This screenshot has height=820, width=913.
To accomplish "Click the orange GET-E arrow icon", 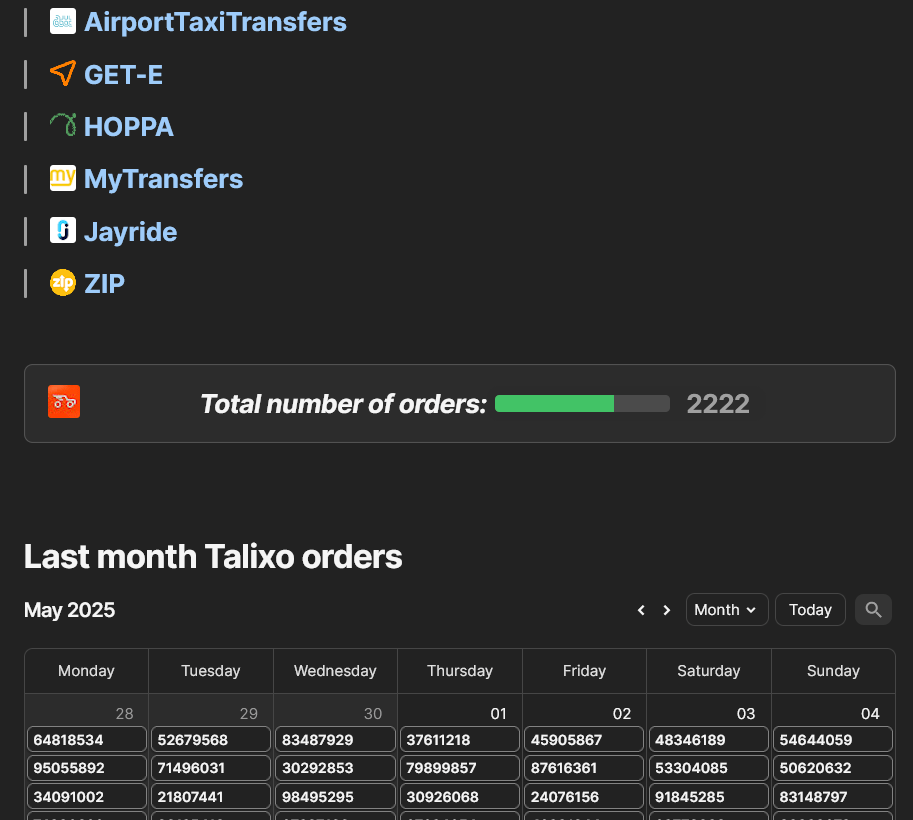I will pos(63,74).
